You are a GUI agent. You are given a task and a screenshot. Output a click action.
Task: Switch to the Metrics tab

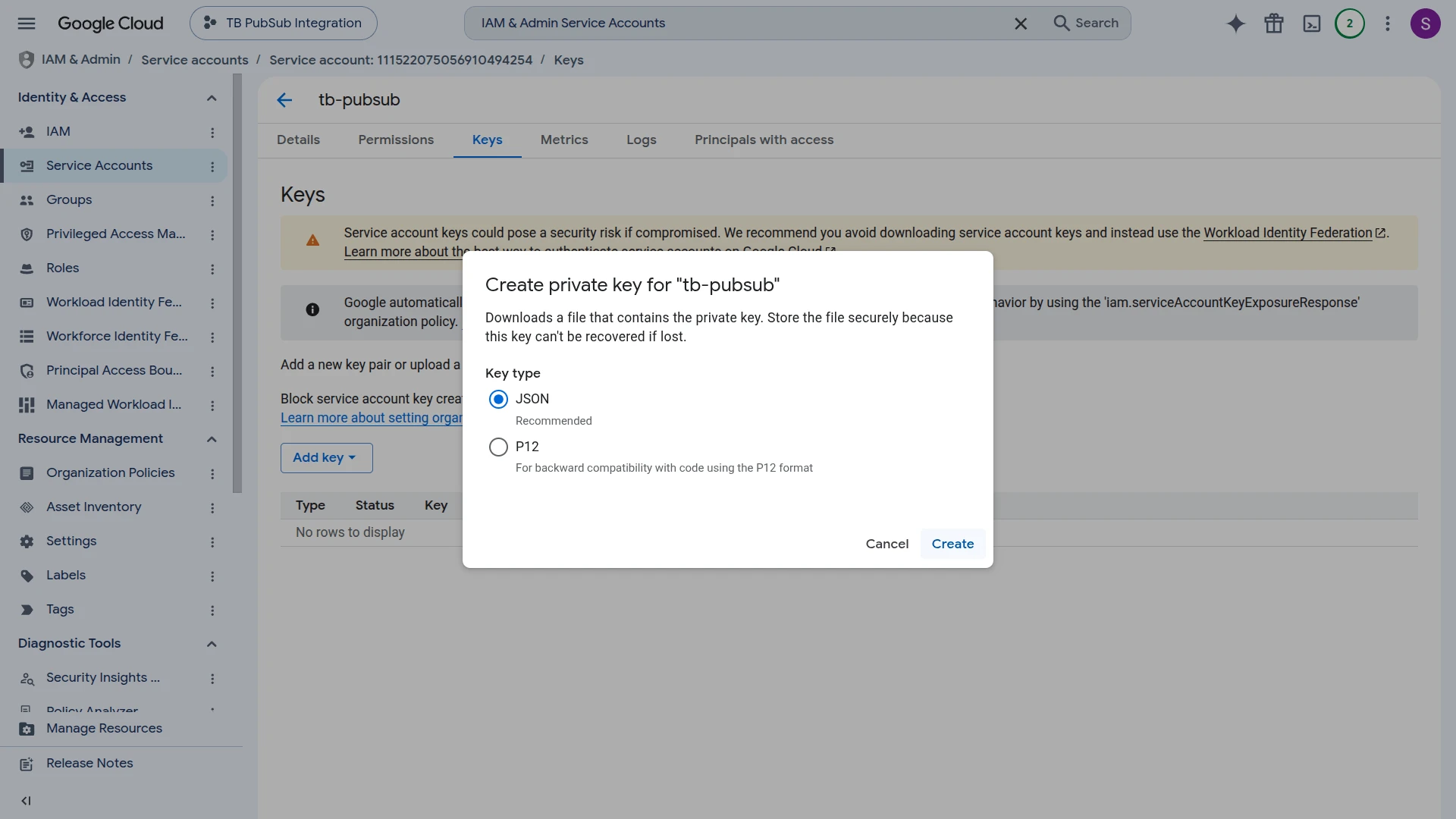564,140
